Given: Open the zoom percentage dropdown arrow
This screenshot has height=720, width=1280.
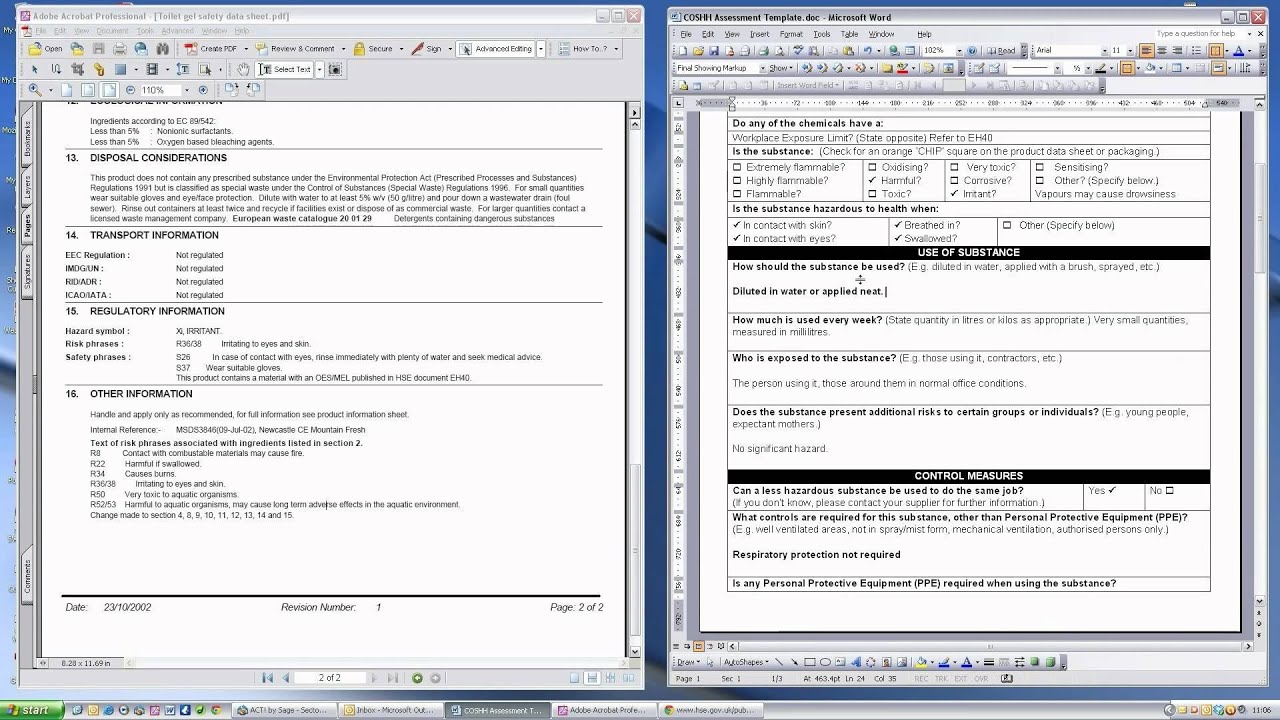Looking at the screenshot, I should pos(187,89).
